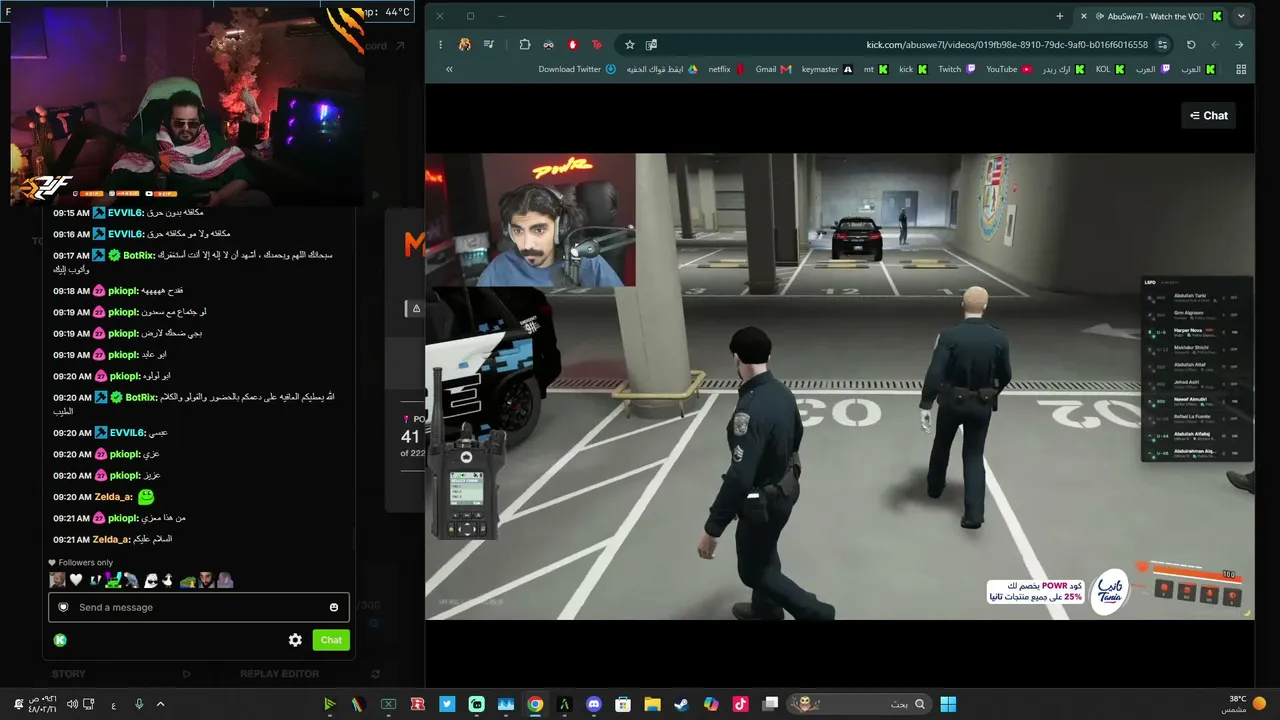Open Steam from the taskbar
The width and height of the screenshot is (1280, 720).
[x=681, y=704]
